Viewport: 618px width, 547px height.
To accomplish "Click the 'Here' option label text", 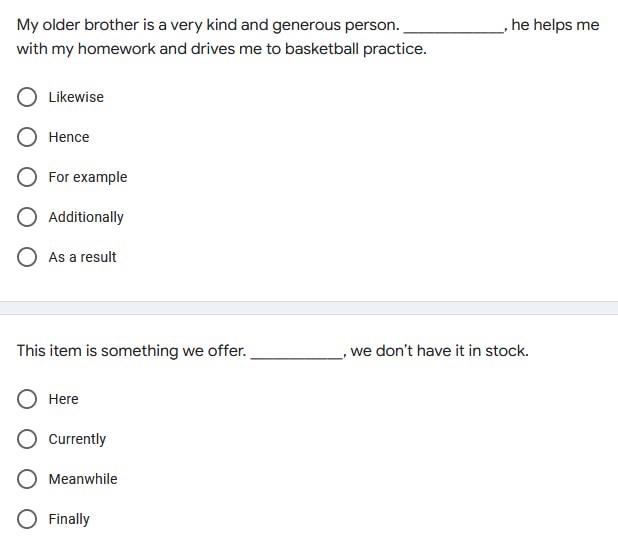I will point(63,399).
